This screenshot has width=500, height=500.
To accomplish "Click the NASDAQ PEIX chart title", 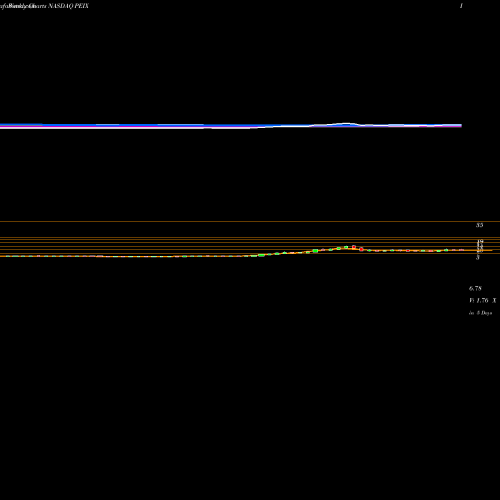I will pyautogui.click(x=69, y=6).
